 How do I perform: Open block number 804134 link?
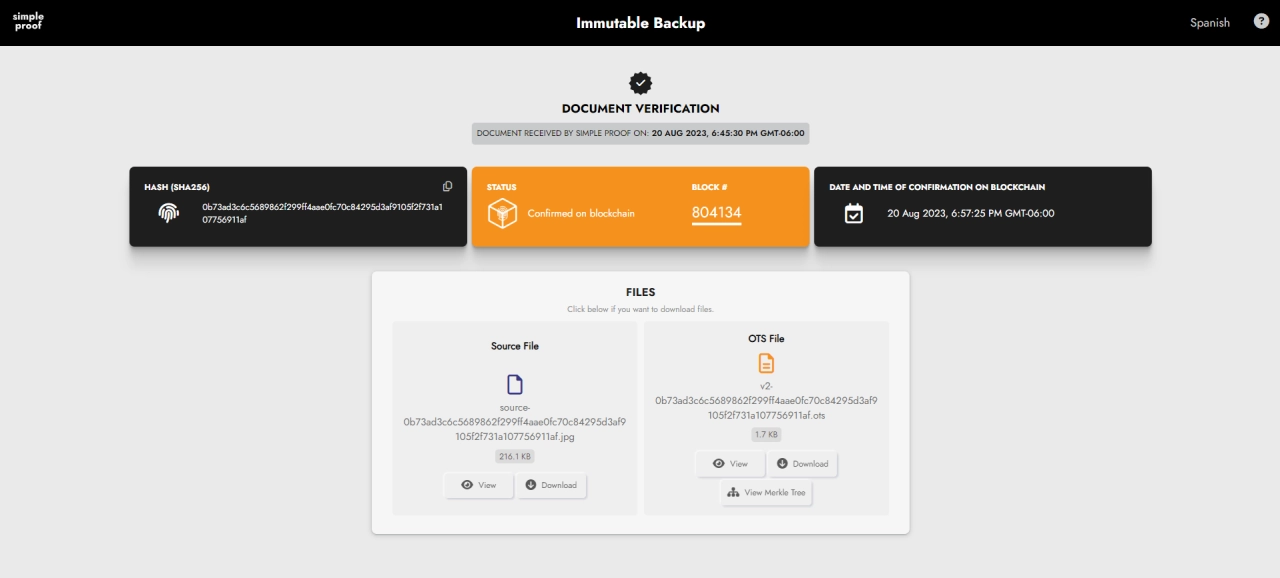(716, 213)
